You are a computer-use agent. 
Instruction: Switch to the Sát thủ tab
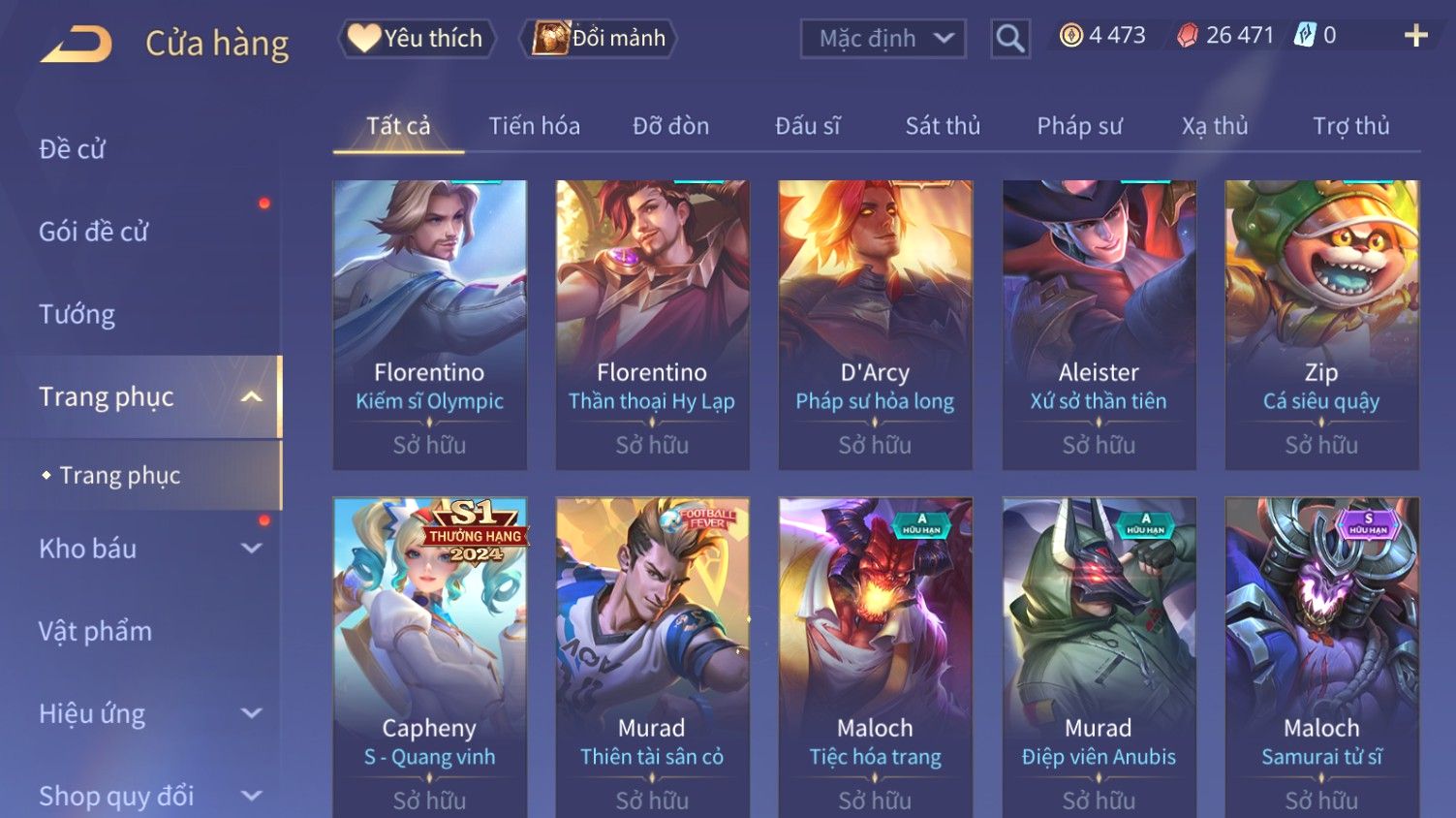943,126
